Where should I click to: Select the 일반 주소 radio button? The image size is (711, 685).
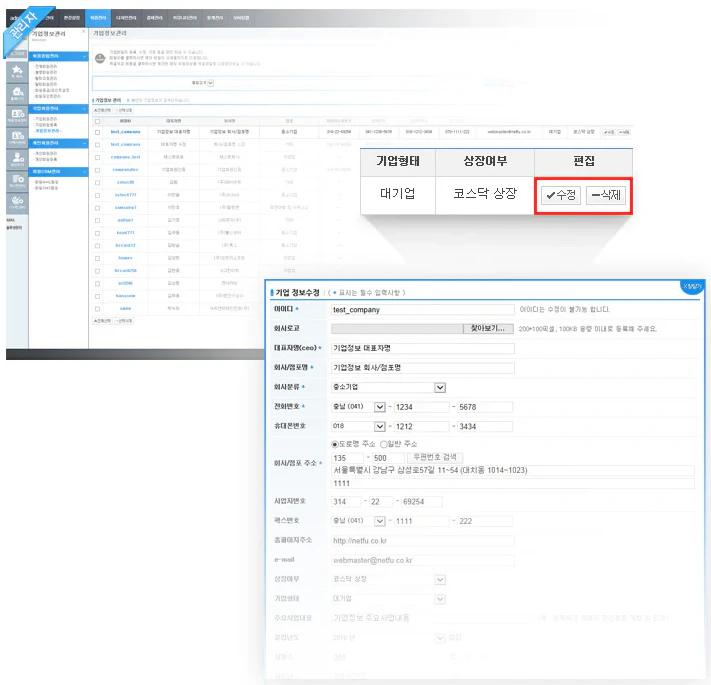tap(384, 444)
